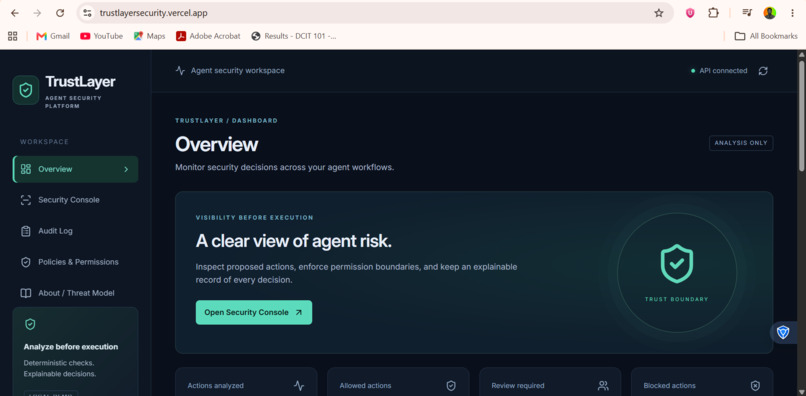806x396 pixels.
Task: Click the API connected status indicator
Action: pos(719,70)
